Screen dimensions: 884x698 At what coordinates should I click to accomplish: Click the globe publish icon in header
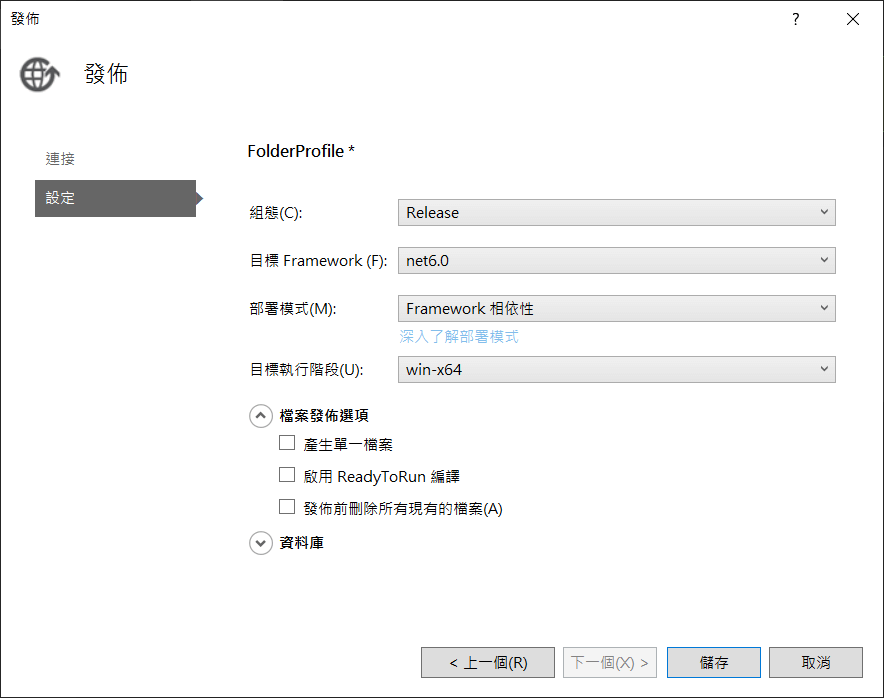tap(40, 75)
